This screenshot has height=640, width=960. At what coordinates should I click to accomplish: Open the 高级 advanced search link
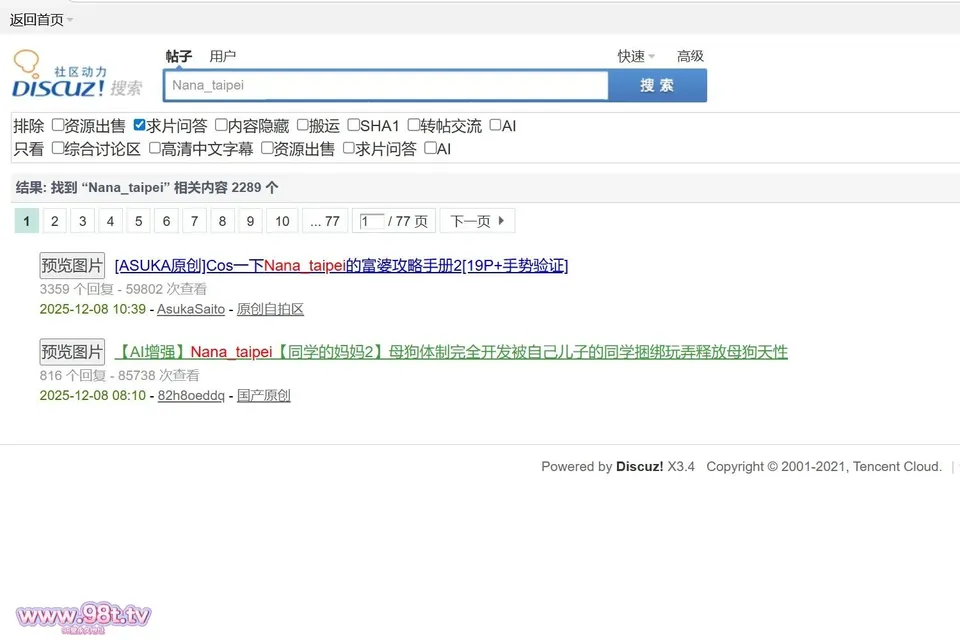point(690,56)
